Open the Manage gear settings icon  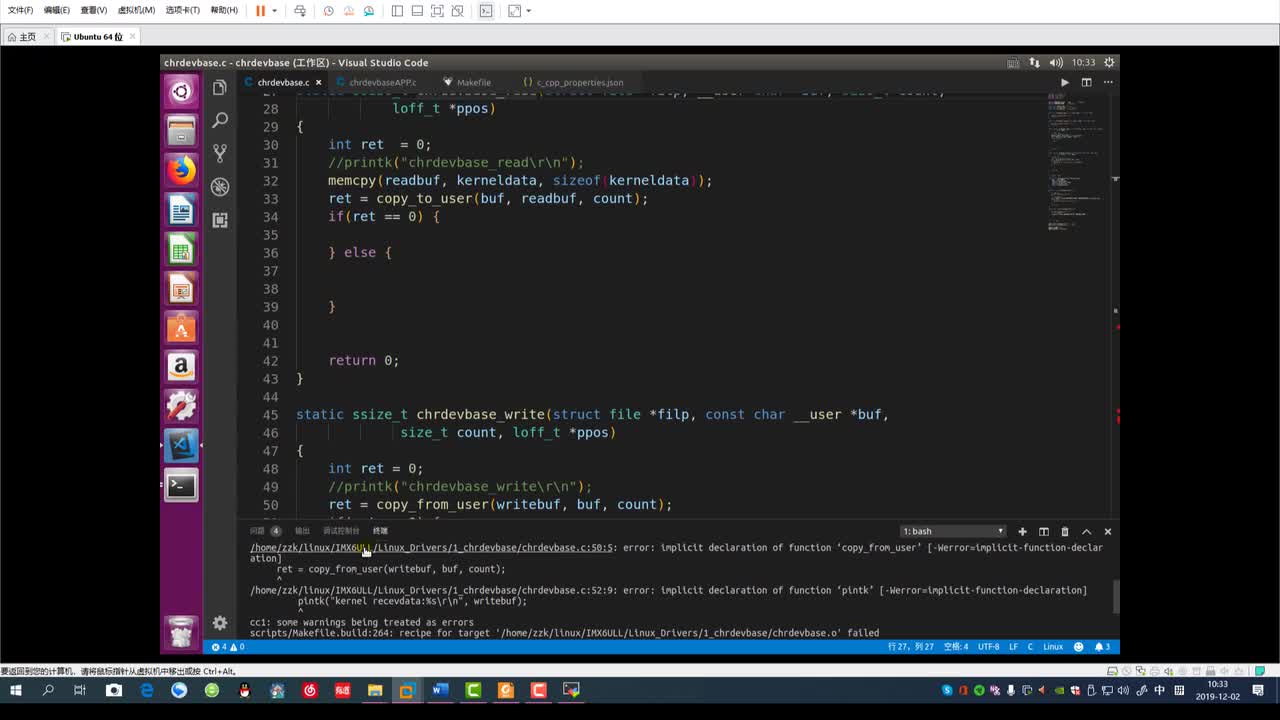pyautogui.click(x=220, y=623)
